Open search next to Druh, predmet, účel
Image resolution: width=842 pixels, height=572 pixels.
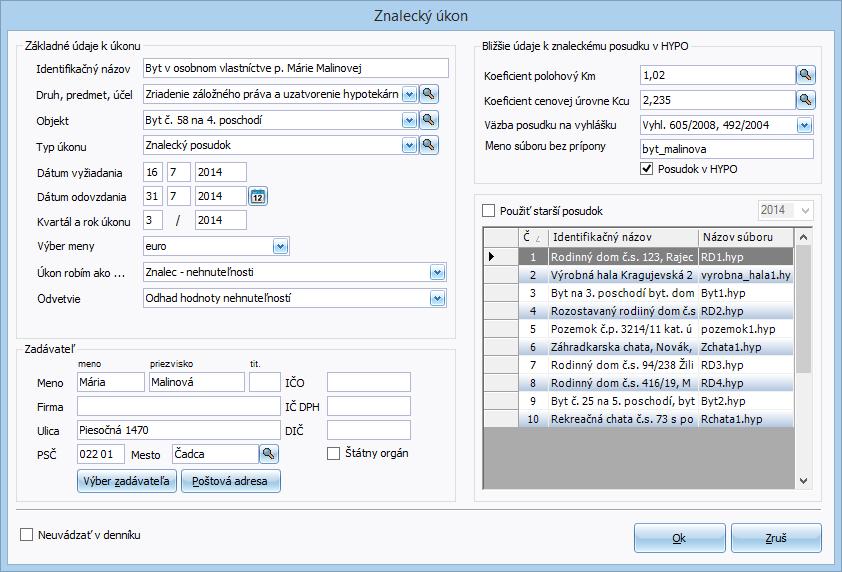pos(429,94)
